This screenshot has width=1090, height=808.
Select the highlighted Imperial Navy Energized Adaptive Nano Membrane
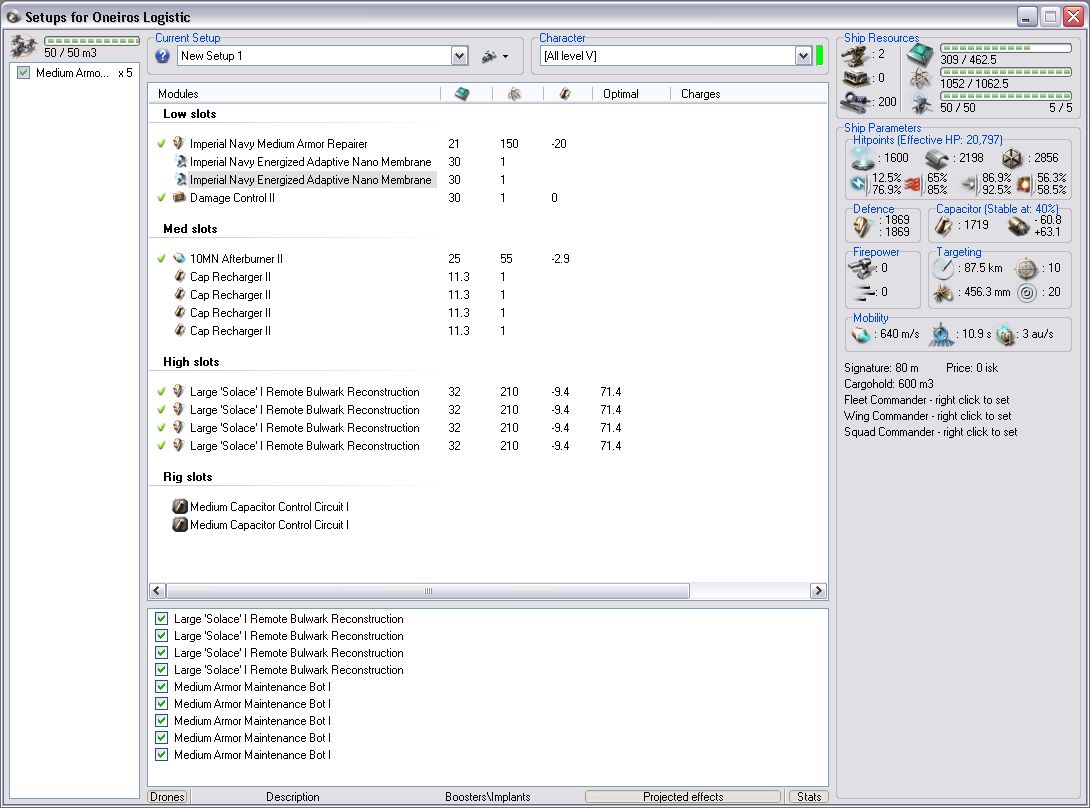point(311,179)
